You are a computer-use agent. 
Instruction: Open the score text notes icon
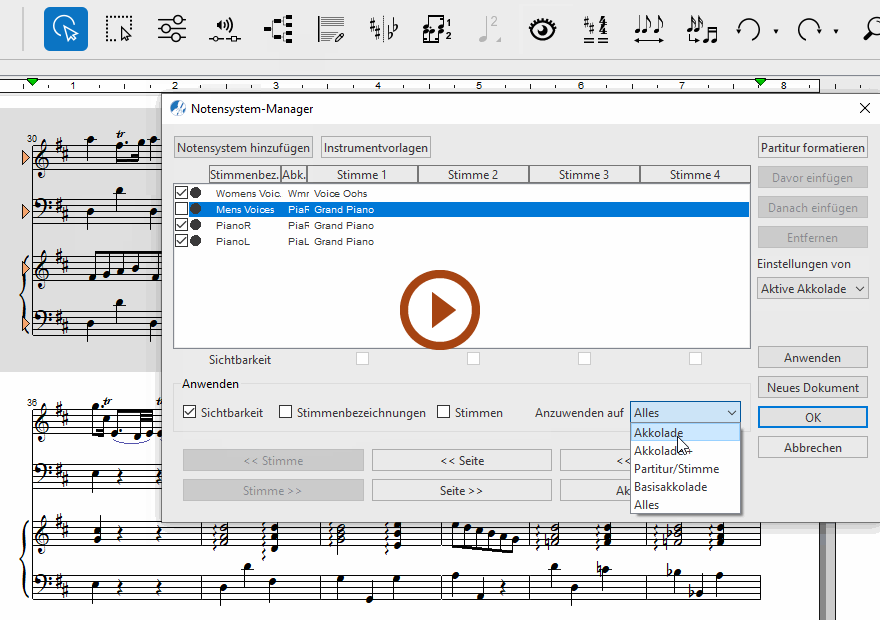coord(331,29)
